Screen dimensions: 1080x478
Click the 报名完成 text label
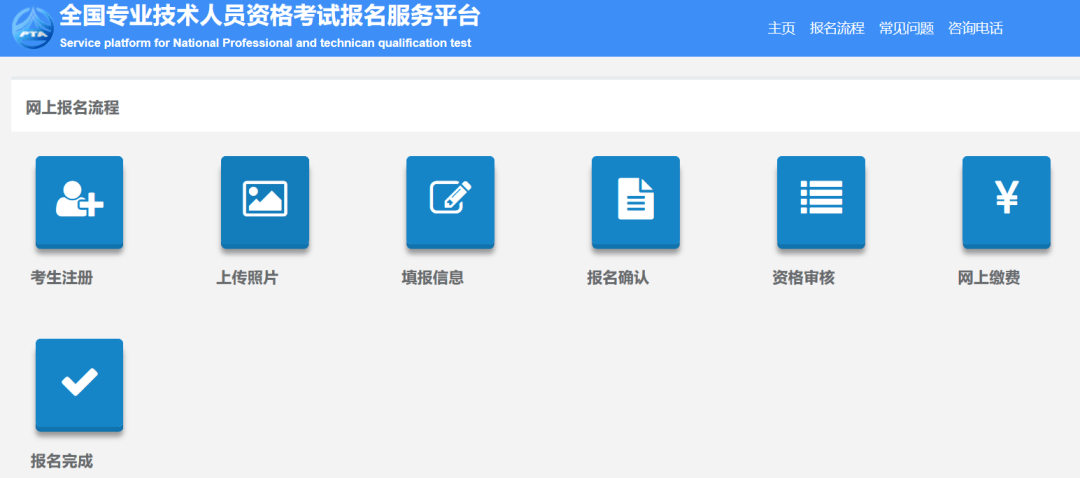(x=62, y=461)
